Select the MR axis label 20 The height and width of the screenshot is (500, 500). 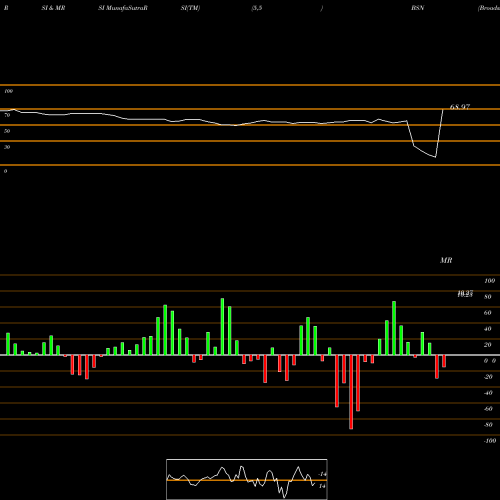488,345
